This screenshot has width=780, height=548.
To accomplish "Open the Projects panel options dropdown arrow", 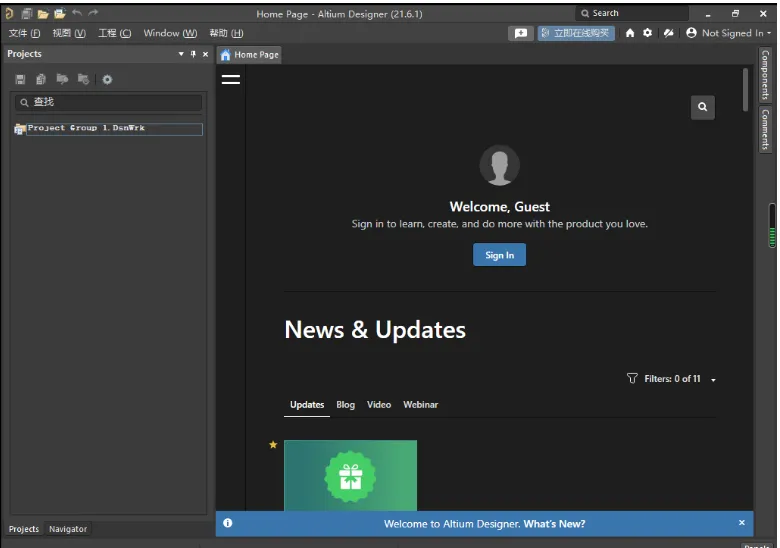I will (x=181, y=54).
